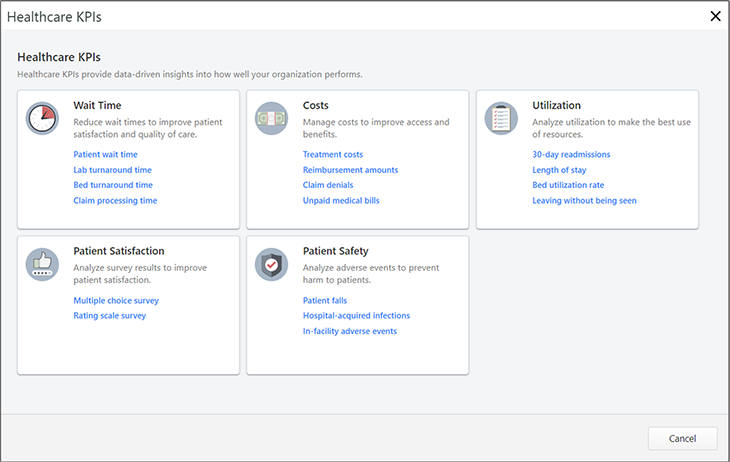Choose Claim processing time link
Screen dimensions: 730x462
pyautogui.click(x=115, y=200)
